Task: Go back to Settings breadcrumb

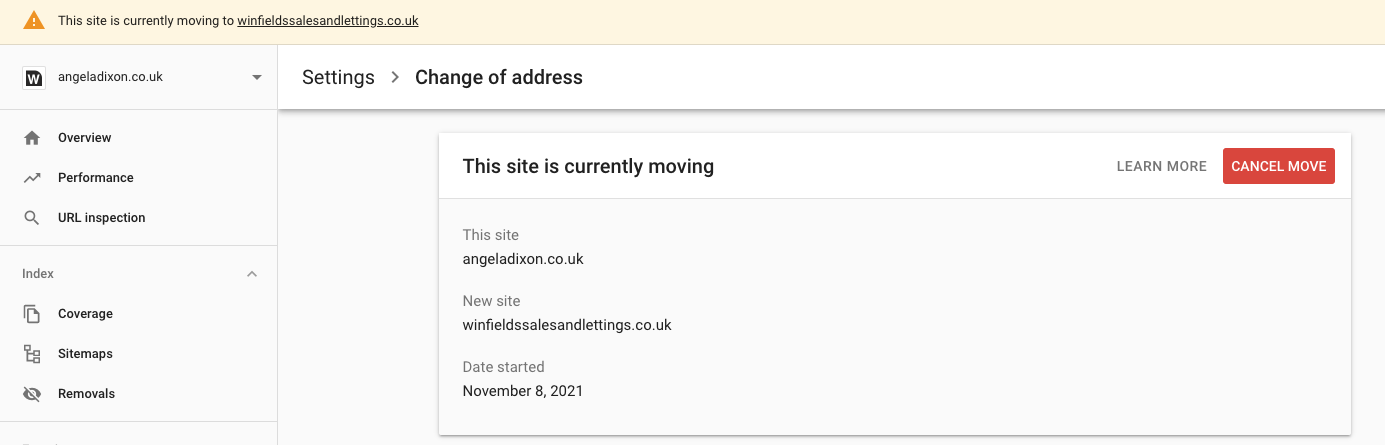Action: coord(338,77)
